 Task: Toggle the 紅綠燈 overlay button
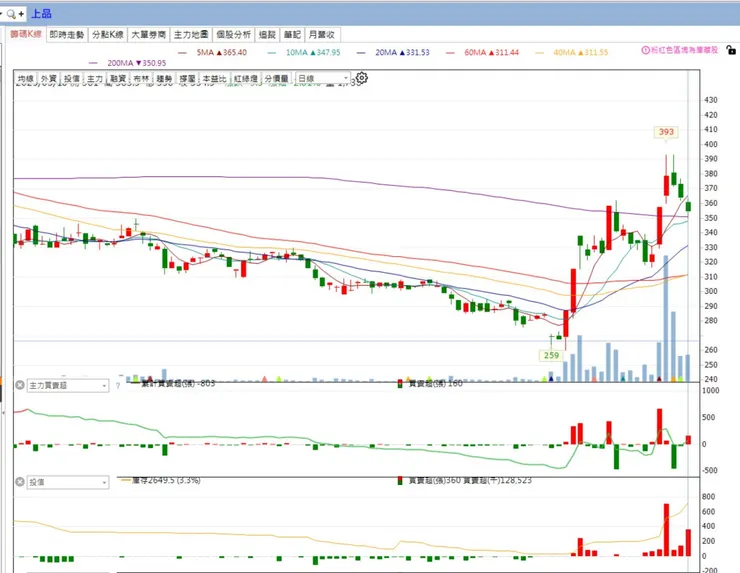pos(246,79)
